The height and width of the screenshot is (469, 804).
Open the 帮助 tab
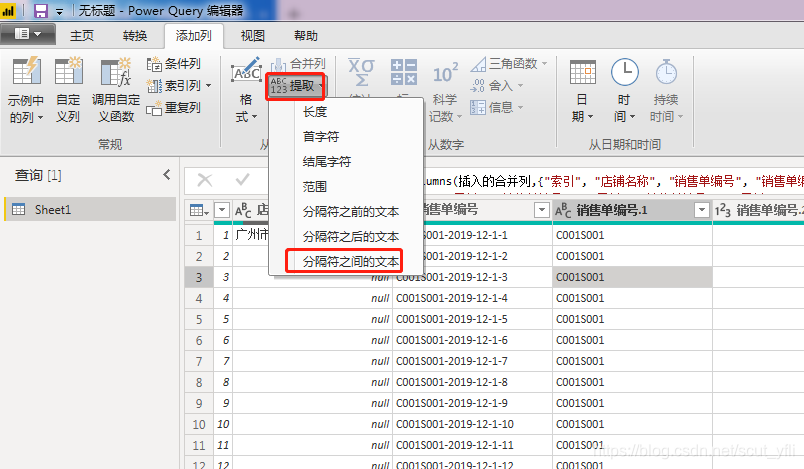coord(306,35)
